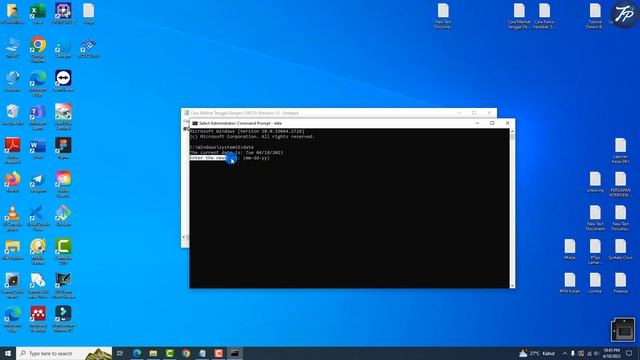The width and height of the screenshot is (640, 360).
Task: Close the Command Prompt window
Action: pos(507,123)
